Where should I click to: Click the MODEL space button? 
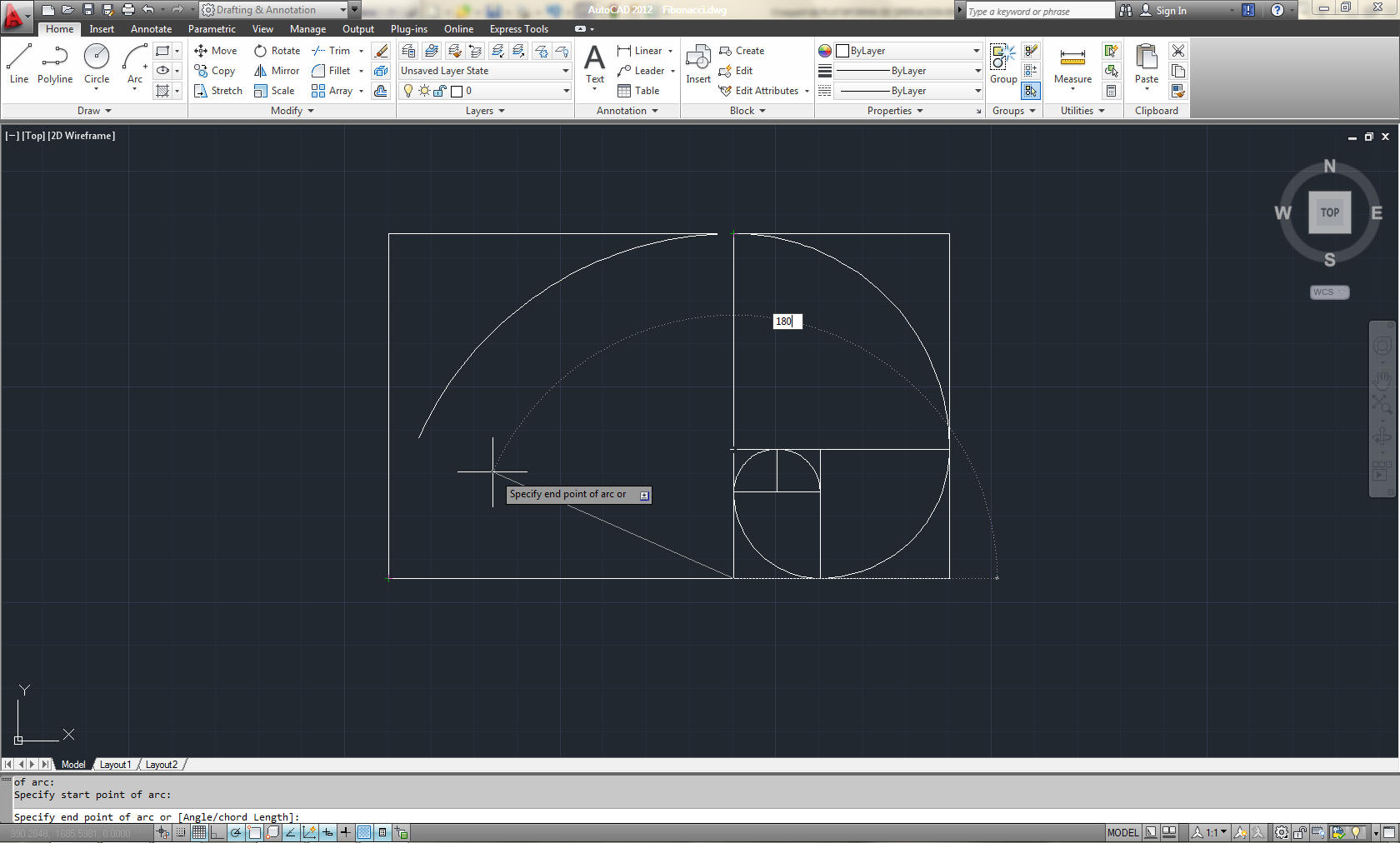1122,832
